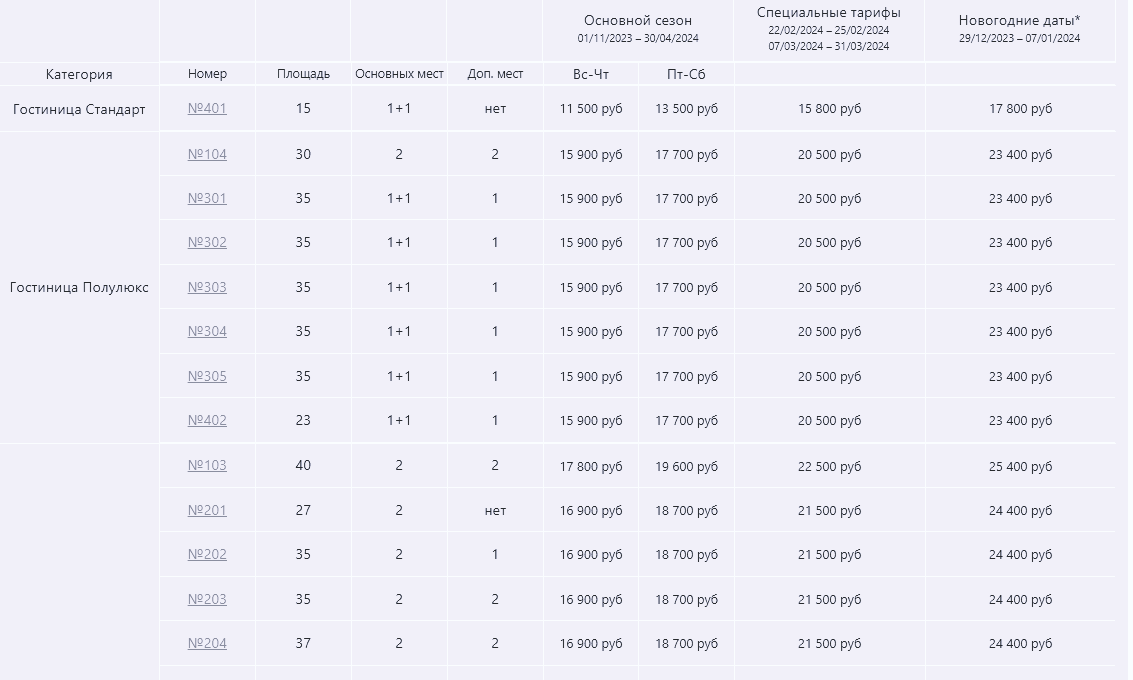Follow the №302 room link
1133x680 pixels.
[207, 242]
